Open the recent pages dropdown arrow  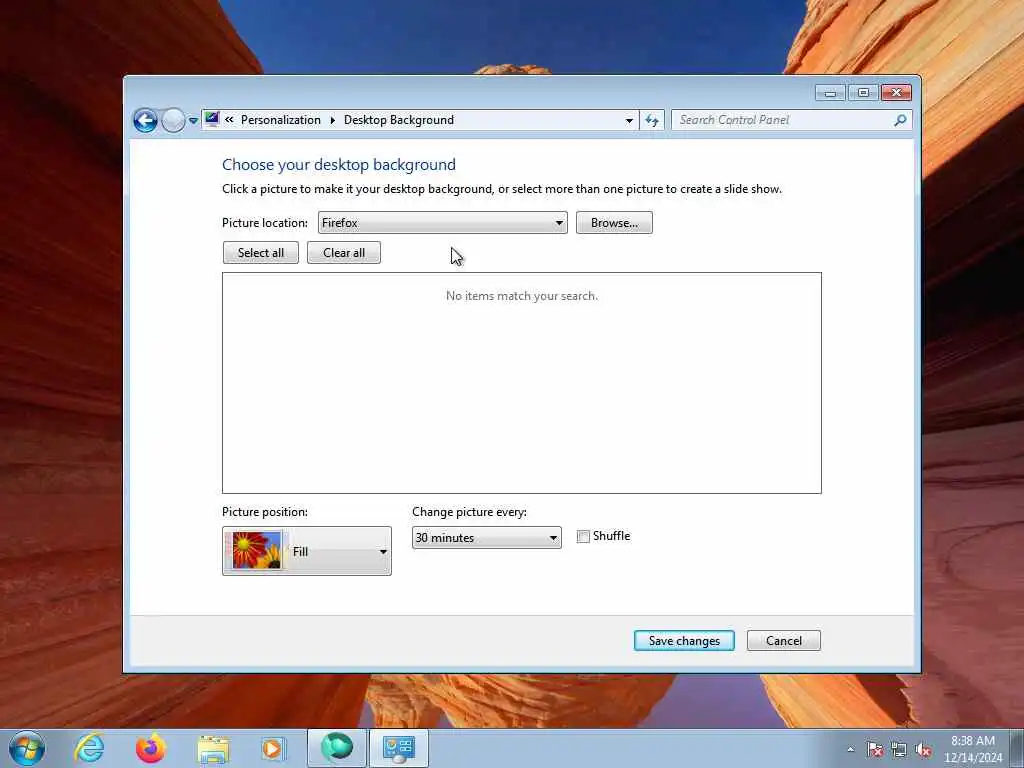click(193, 121)
